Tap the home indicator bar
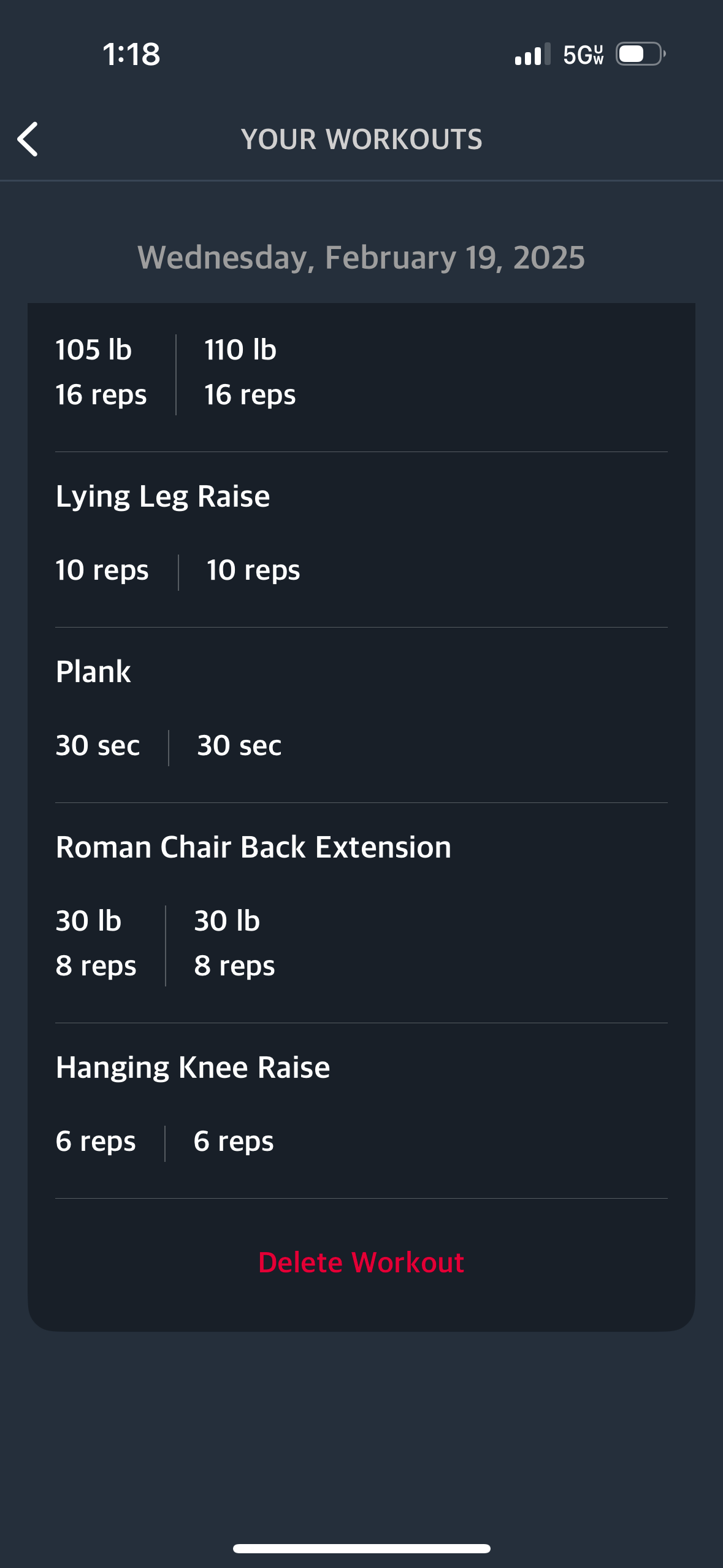Viewport: 723px width, 1568px height. (x=361, y=1548)
